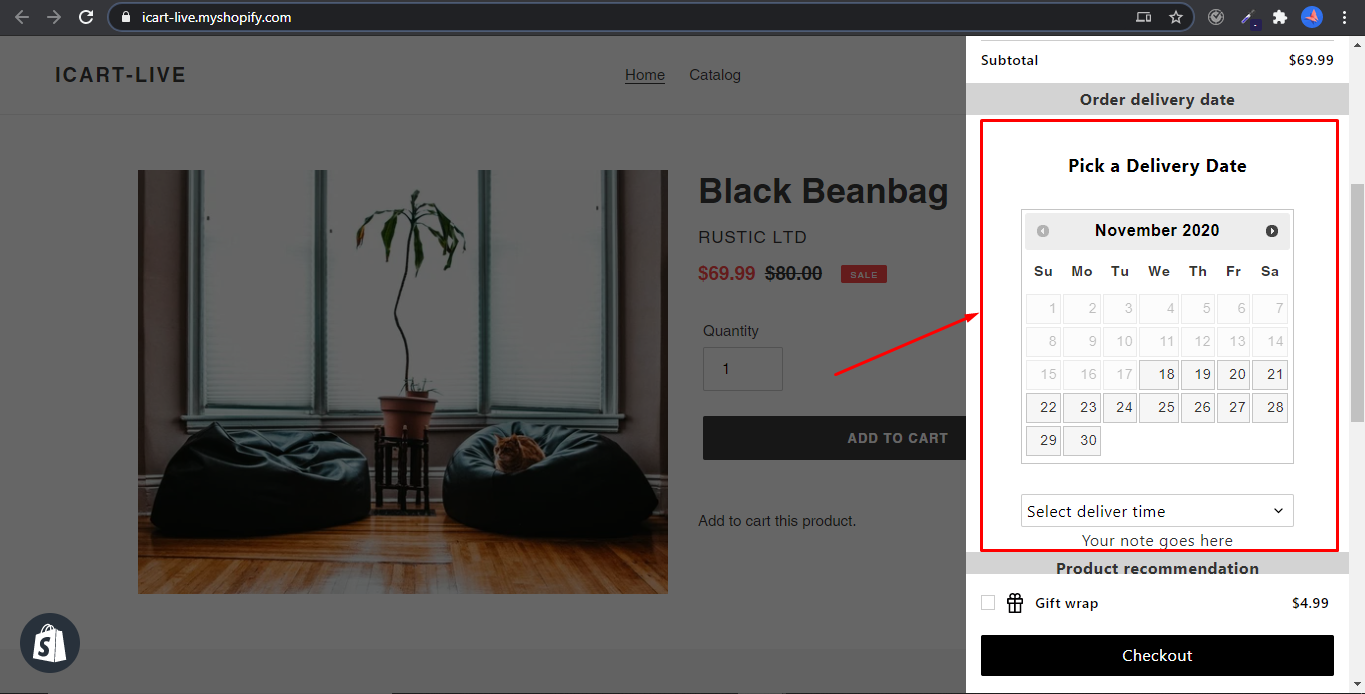
Task: Bookmark this page with the star icon
Action: click(1176, 17)
